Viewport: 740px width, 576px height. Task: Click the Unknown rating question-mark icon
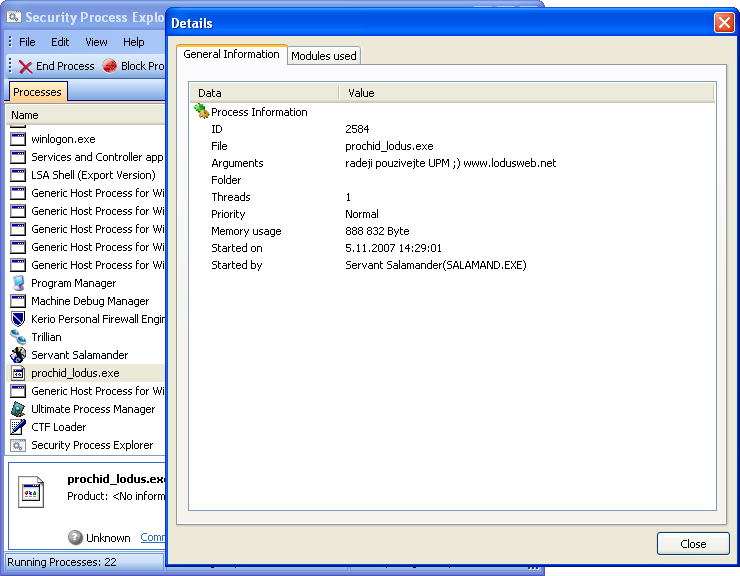[x=75, y=537]
